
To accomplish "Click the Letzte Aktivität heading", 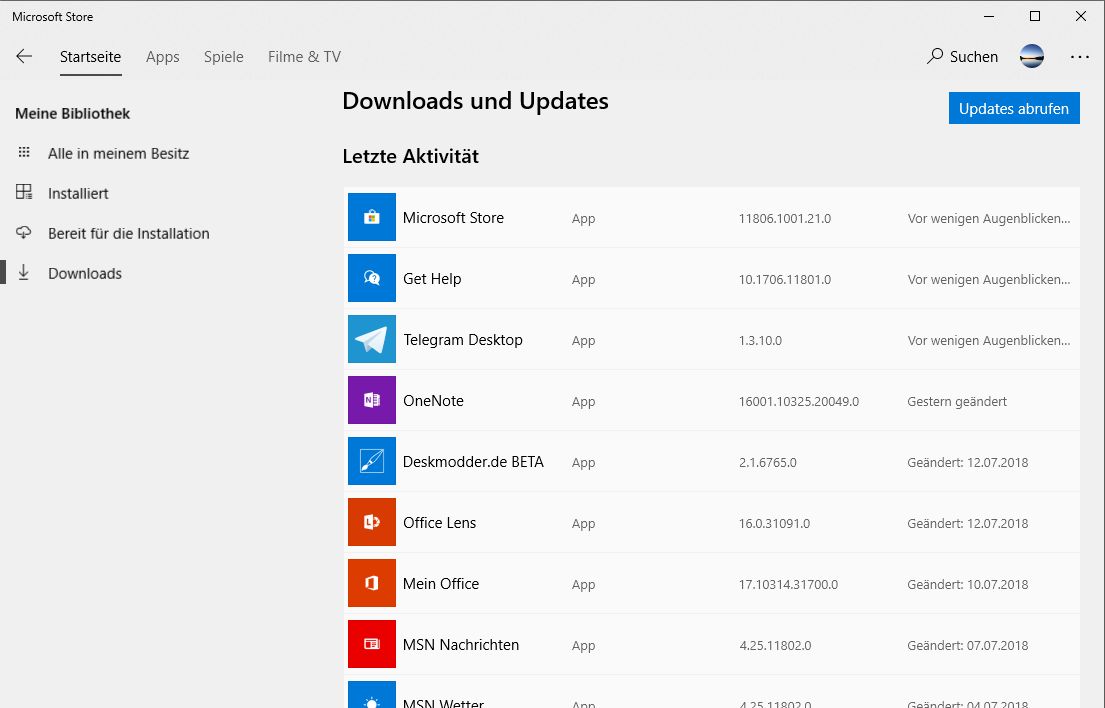I will pyautogui.click(x=411, y=156).
